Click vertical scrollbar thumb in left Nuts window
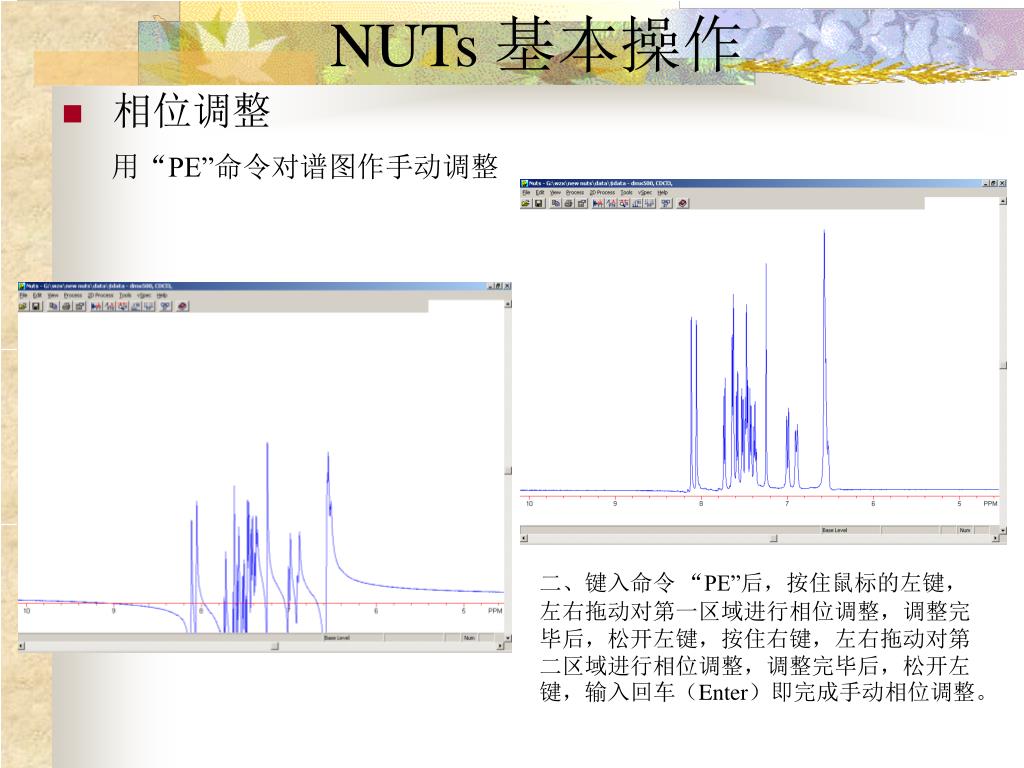This screenshot has height=768, width=1024. click(508, 471)
